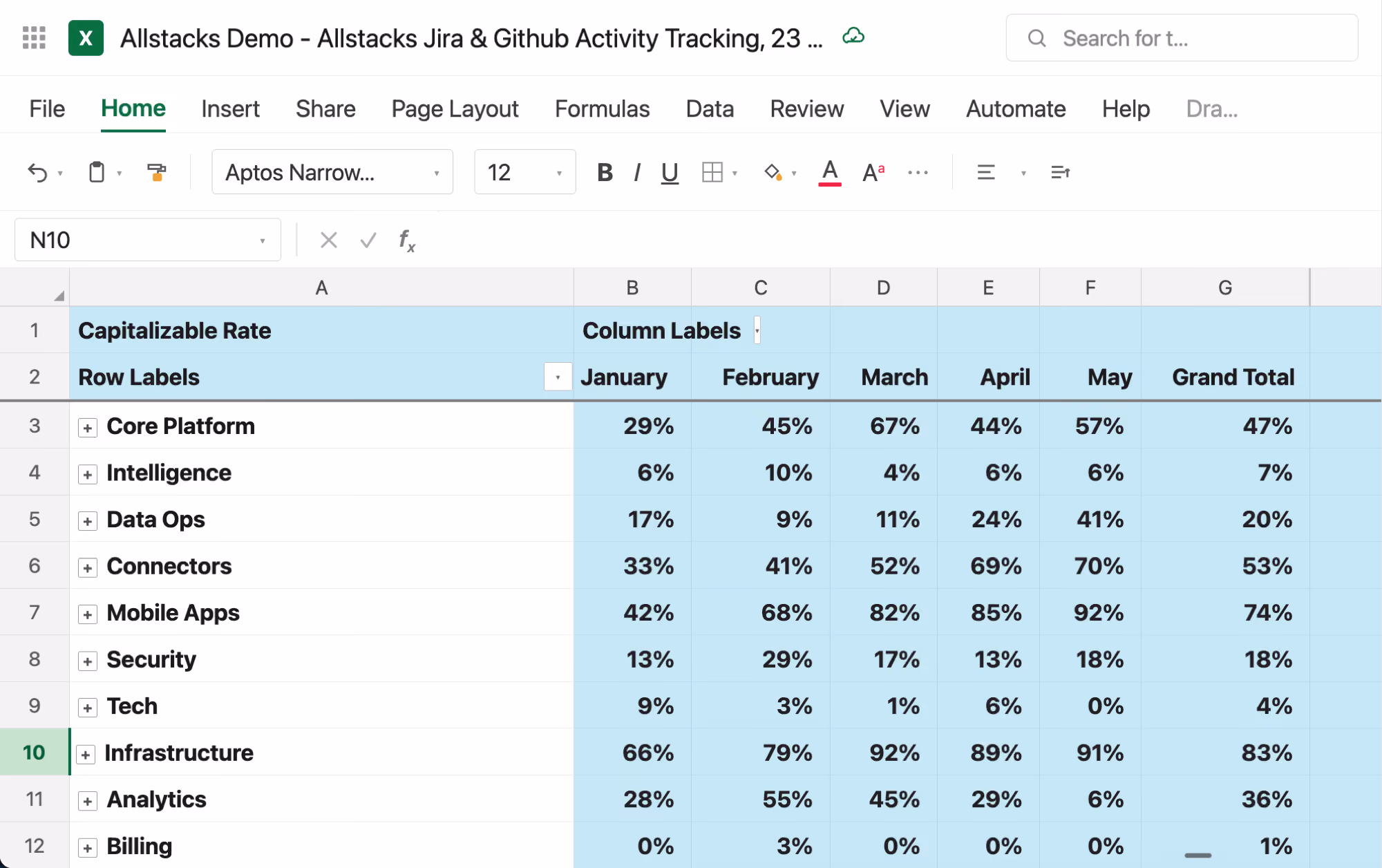Expand the Core Platform row
The height and width of the screenshot is (868, 1382).
point(87,428)
